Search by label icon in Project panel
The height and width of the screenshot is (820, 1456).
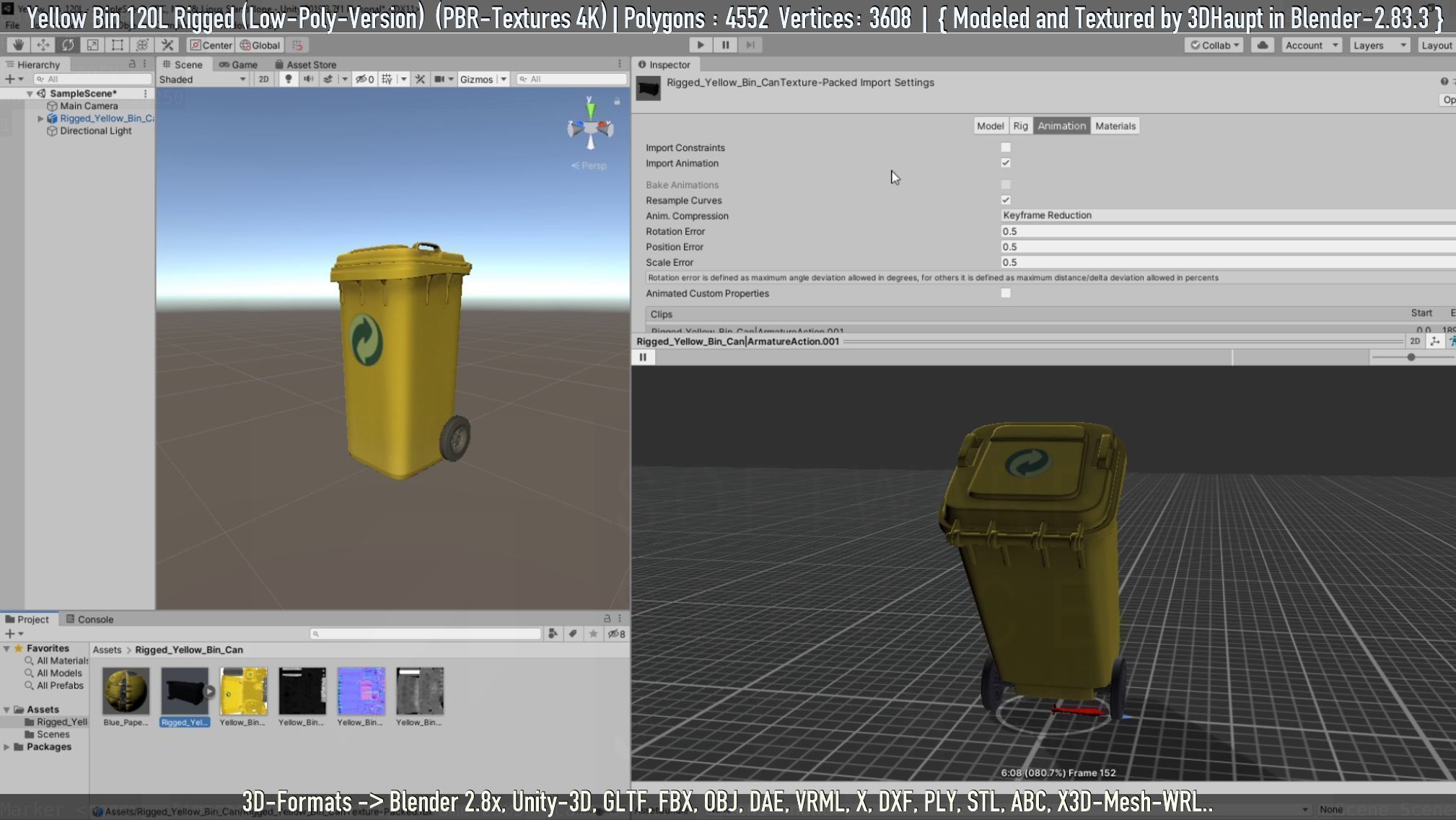pos(573,634)
